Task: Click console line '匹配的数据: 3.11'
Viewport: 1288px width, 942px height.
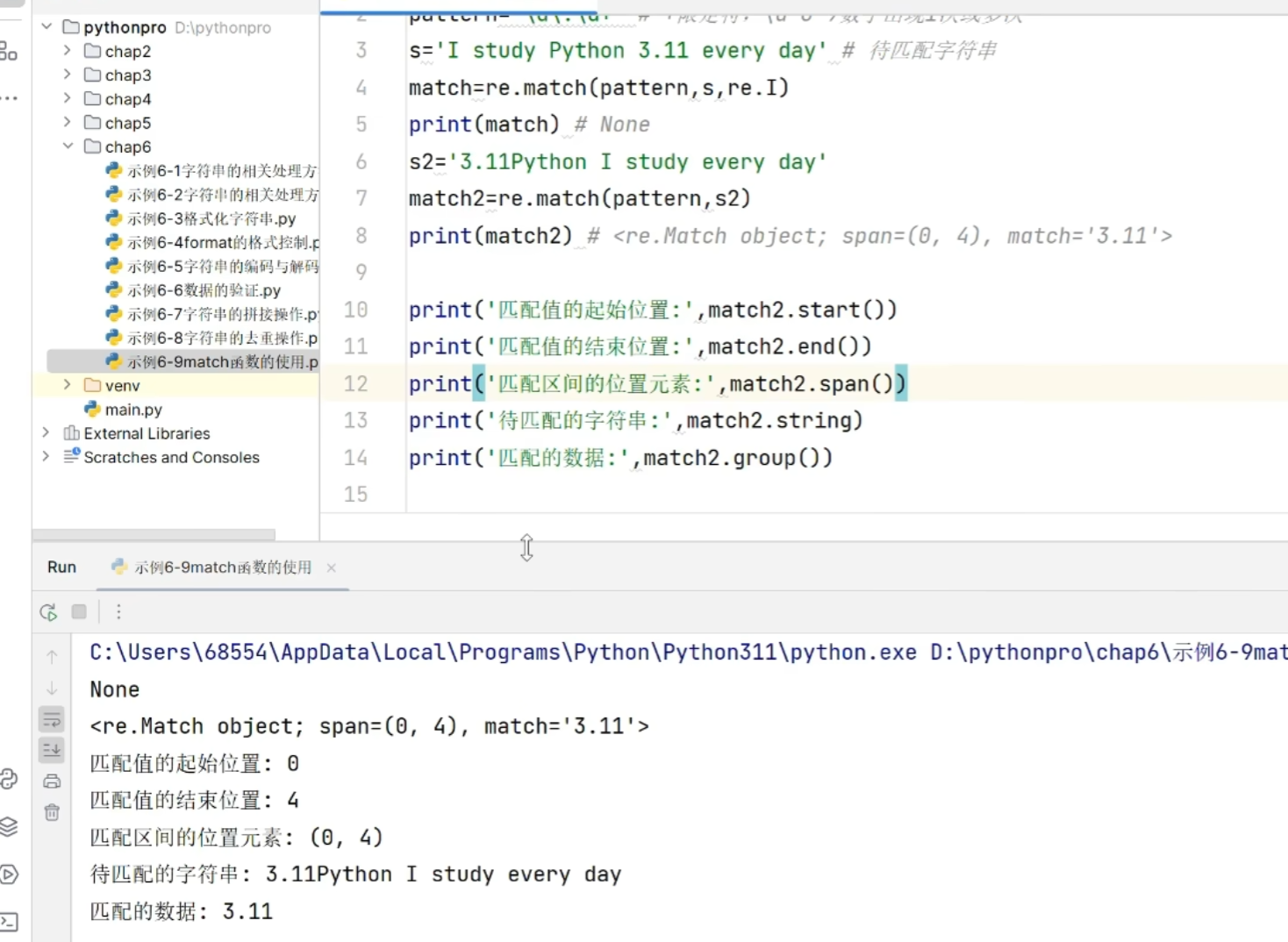Action: click(181, 911)
